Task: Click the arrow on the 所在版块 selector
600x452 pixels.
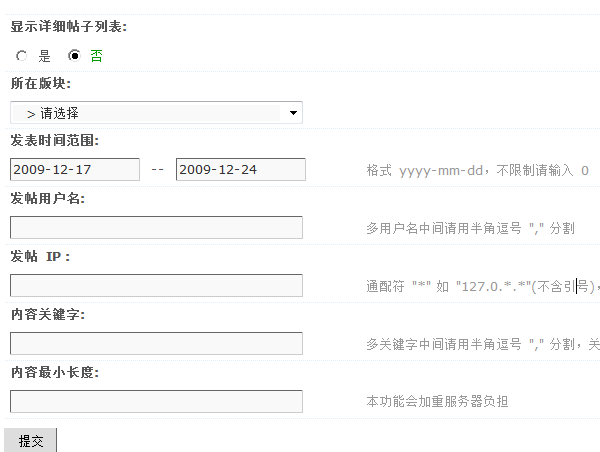Action: tap(293, 113)
